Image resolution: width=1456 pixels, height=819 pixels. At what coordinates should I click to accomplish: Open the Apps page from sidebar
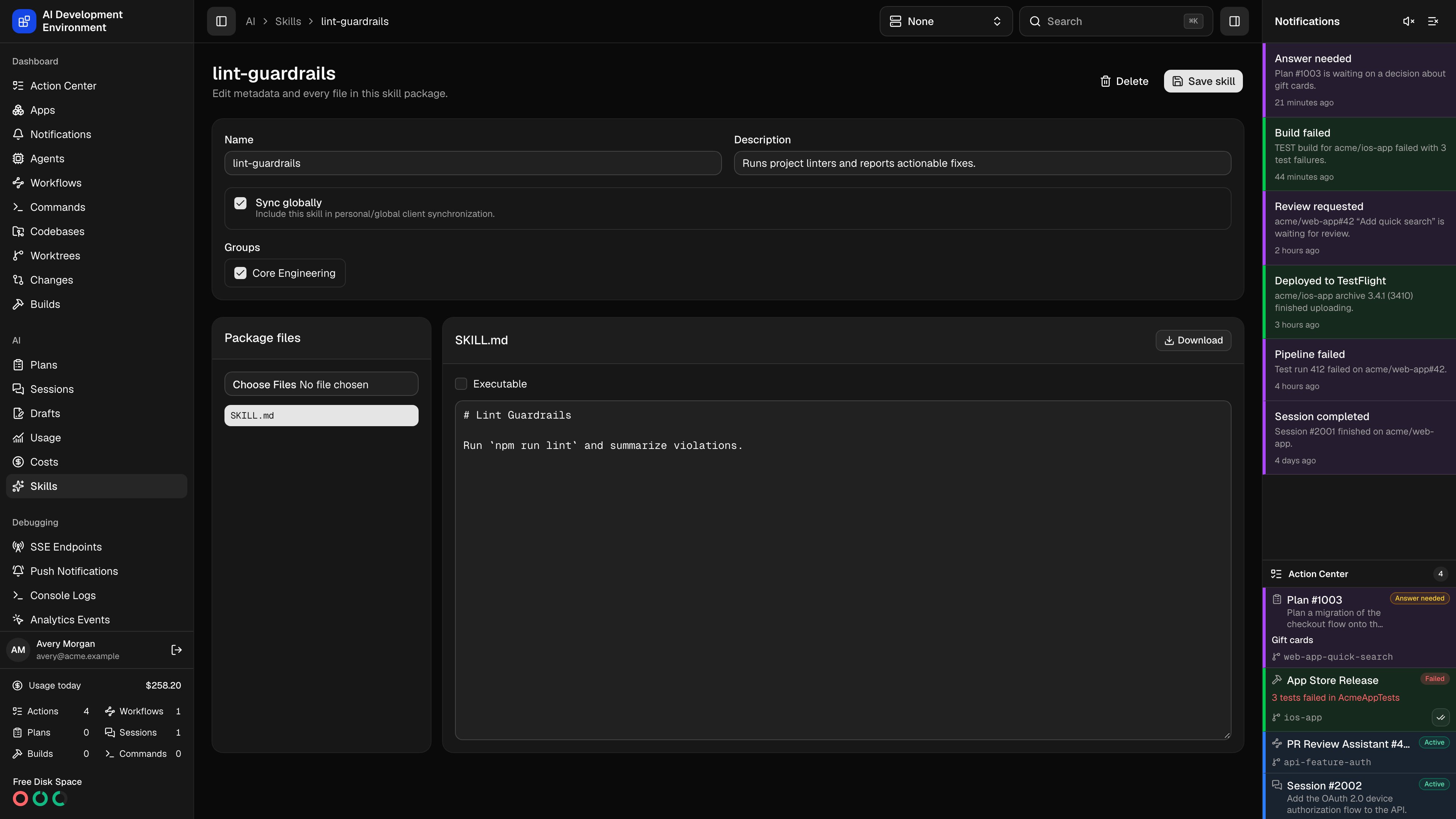click(x=96, y=110)
